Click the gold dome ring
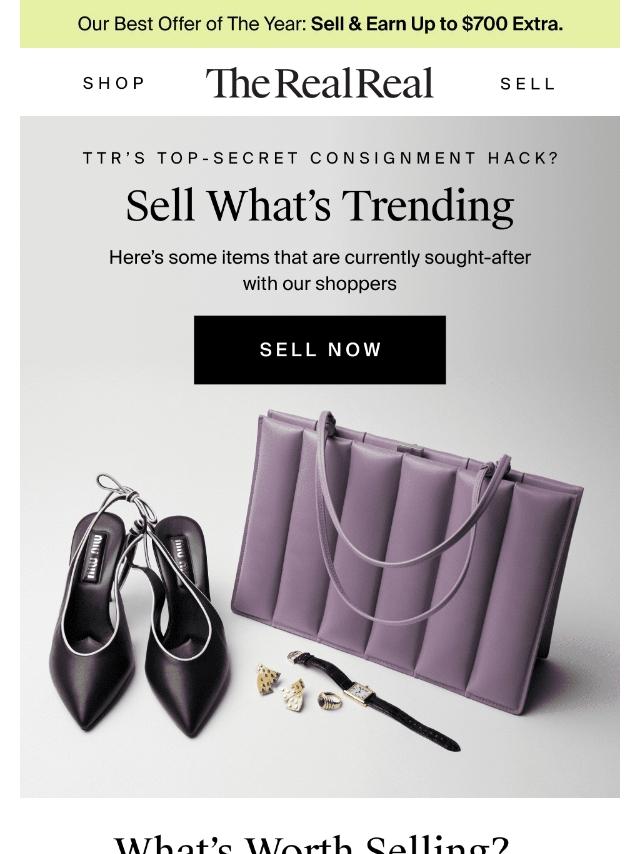 click(330, 700)
